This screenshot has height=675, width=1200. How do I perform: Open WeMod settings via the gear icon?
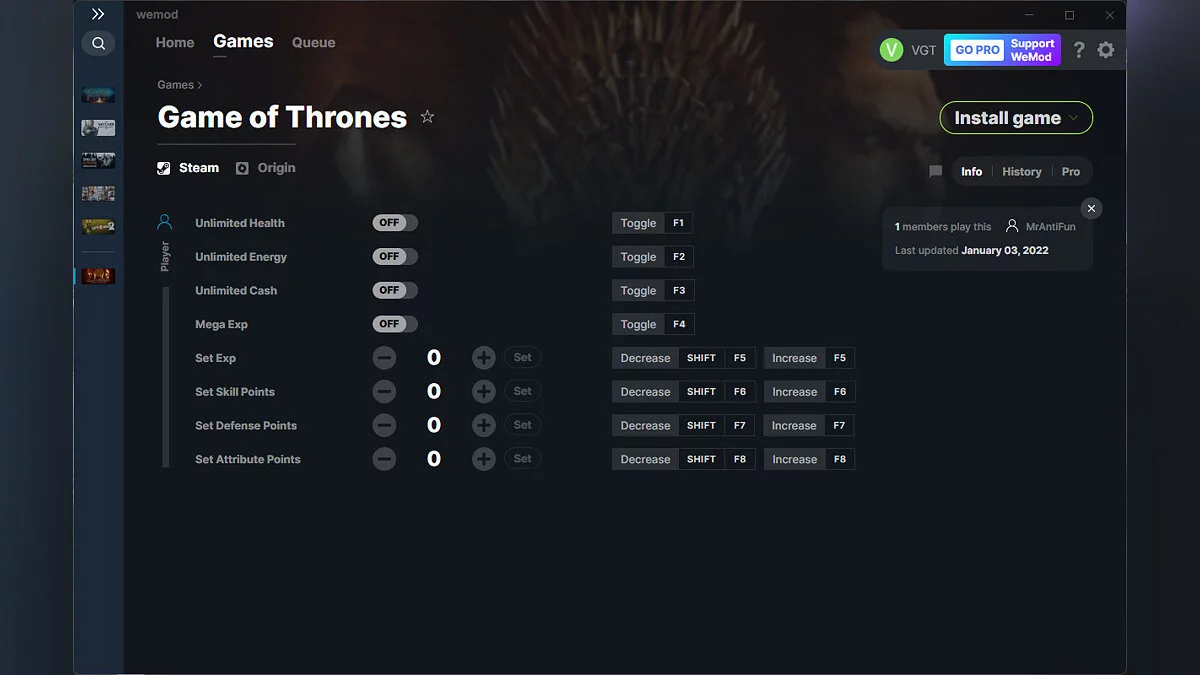[1106, 49]
